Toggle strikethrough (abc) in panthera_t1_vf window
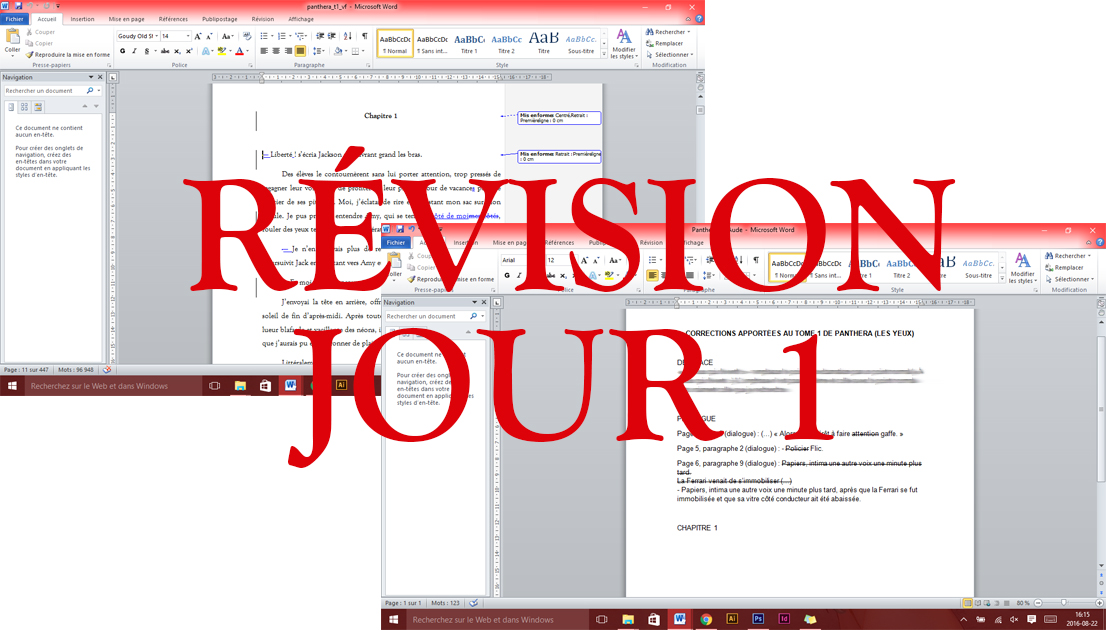 (x=165, y=51)
